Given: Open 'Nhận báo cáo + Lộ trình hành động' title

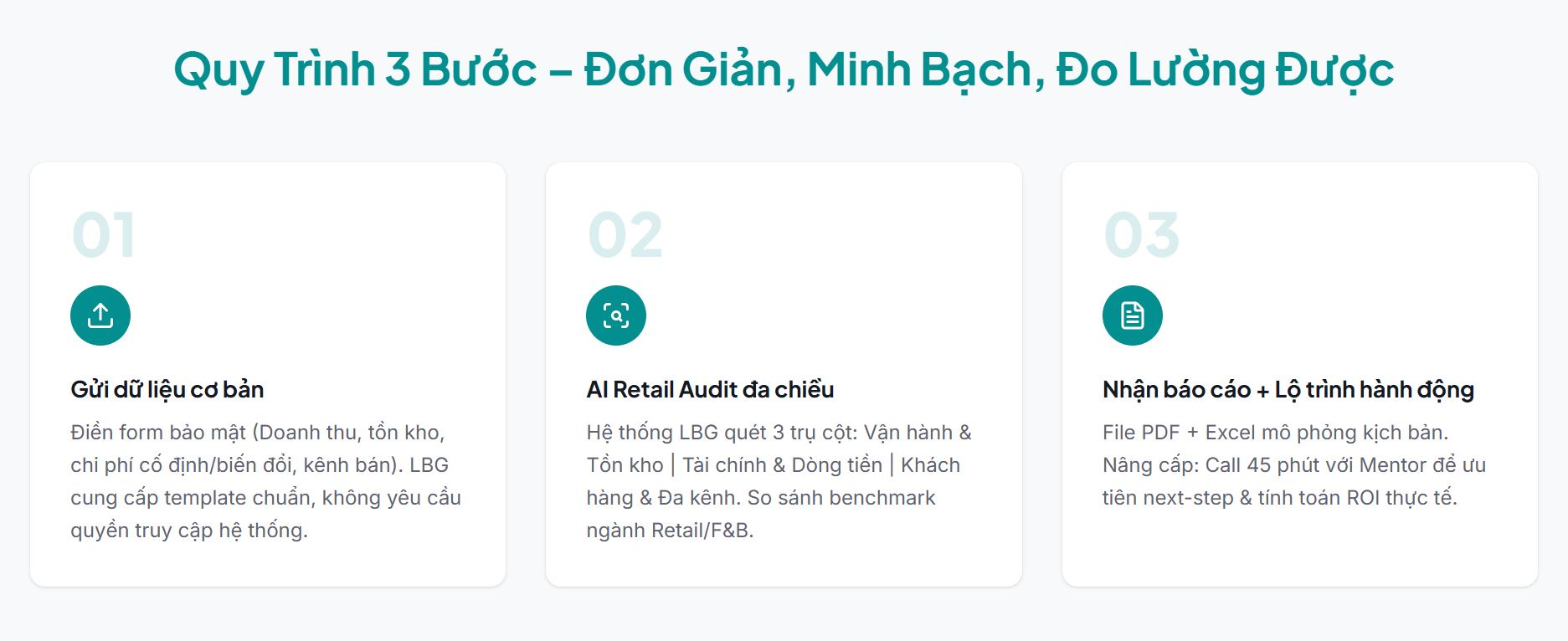Looking at the screenshot, I should pyautogui.click(x=1288, y=389).
